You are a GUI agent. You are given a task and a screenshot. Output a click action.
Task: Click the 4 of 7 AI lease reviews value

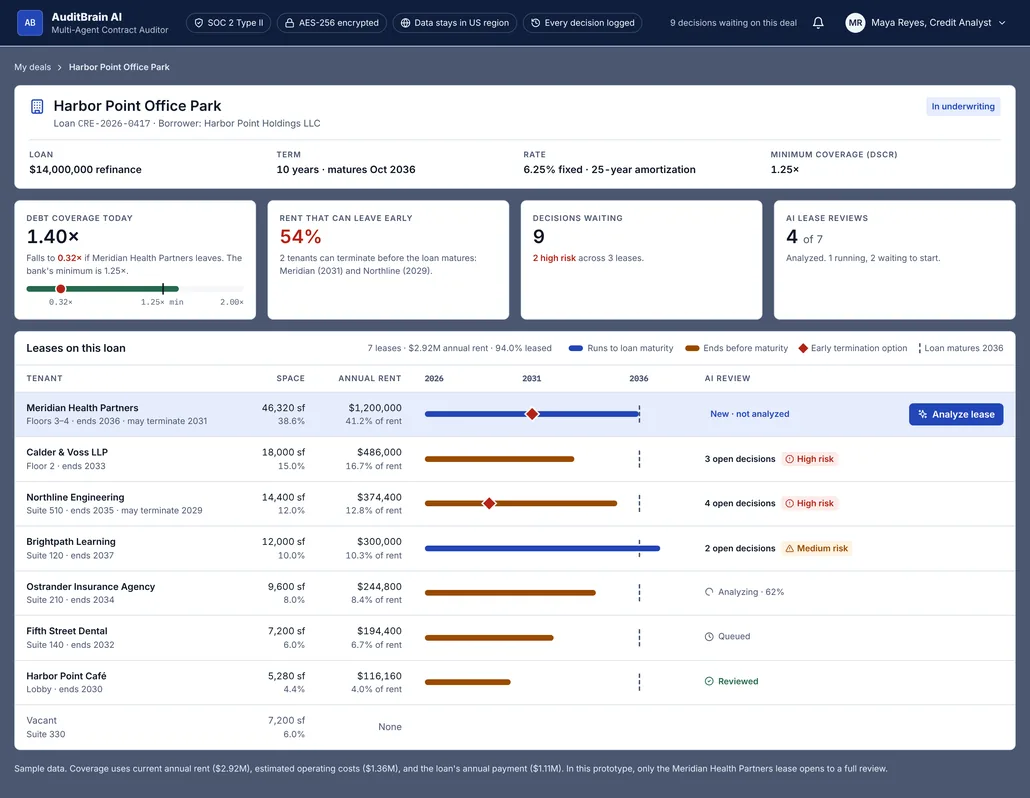[804, 237]
